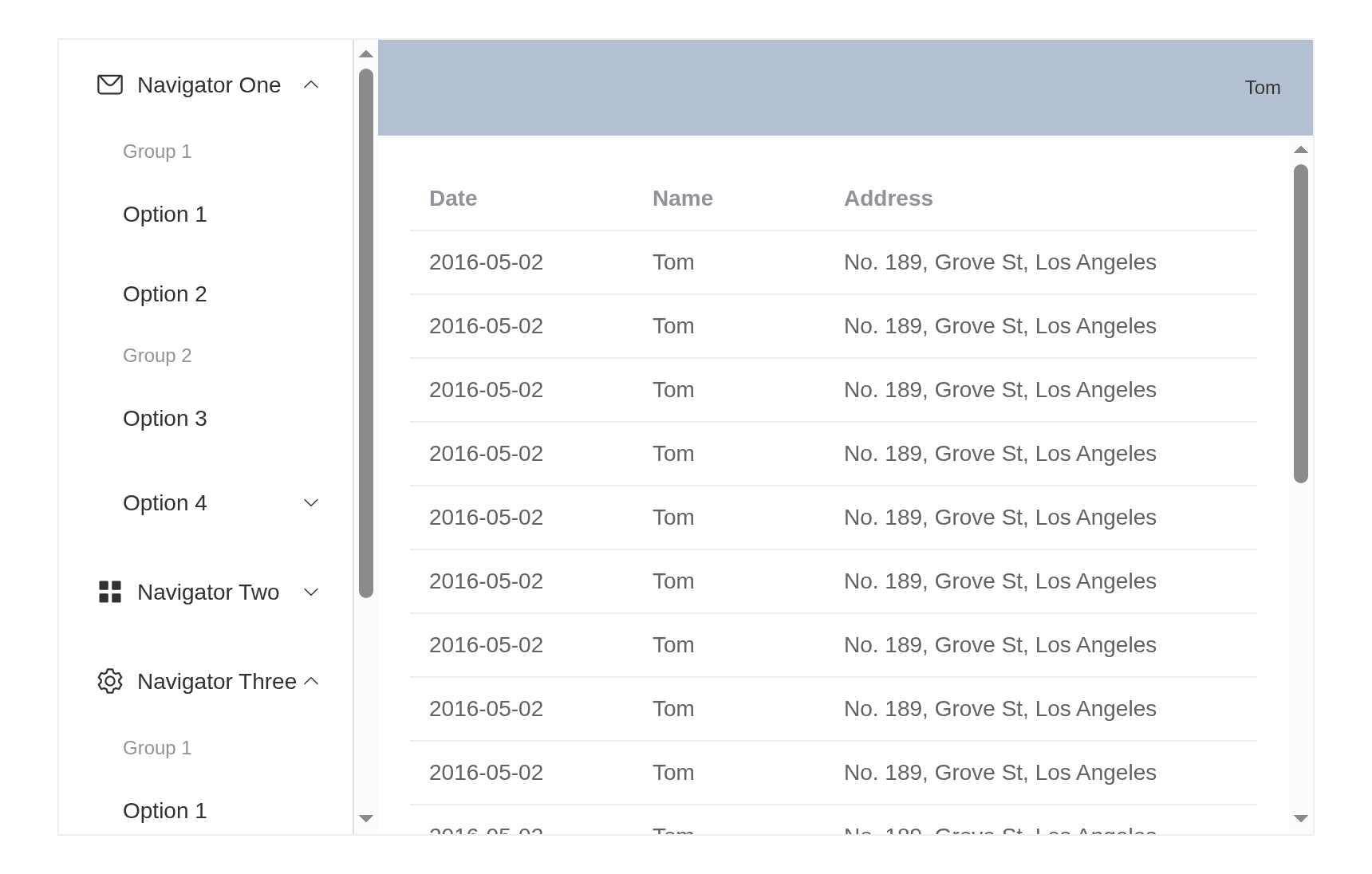The height and width of the screenshot is (874, 1372).
Task: Expand Navigator Two with its chevron
Action: pyautogui.click(x=311, y=592)
